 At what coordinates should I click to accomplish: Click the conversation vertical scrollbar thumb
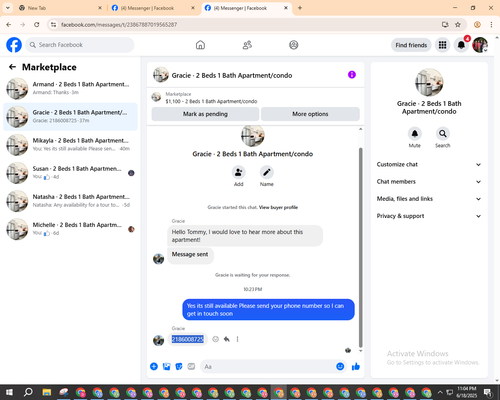360,248
